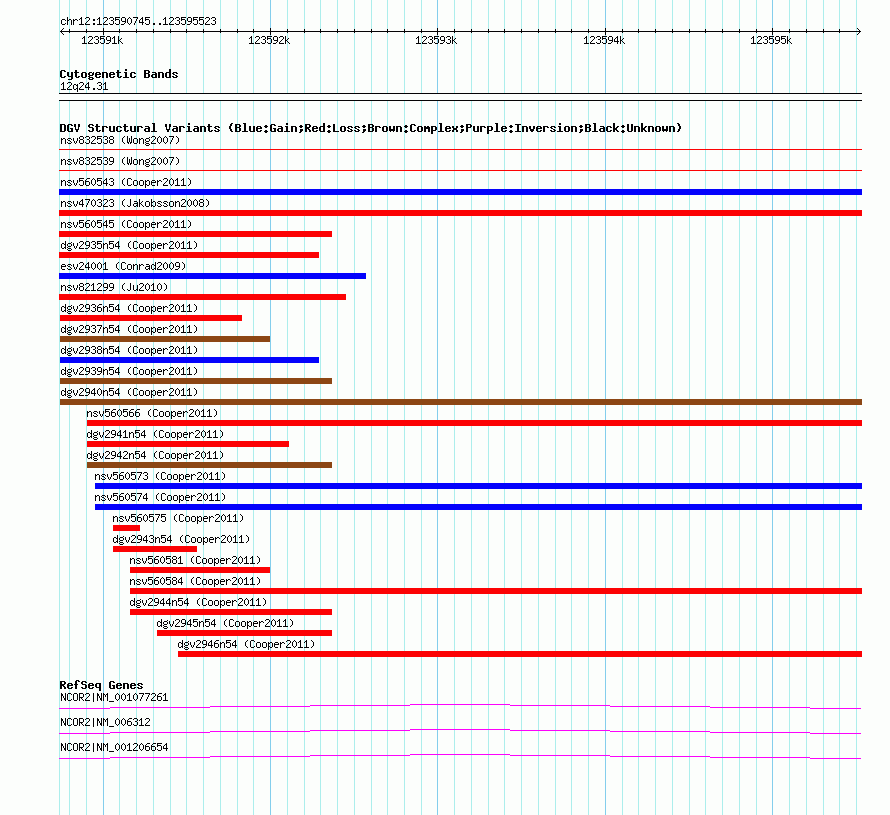Click the blue bar under nsv560574
The width and height of the screenshot is (890, 815).
(478, 507)
